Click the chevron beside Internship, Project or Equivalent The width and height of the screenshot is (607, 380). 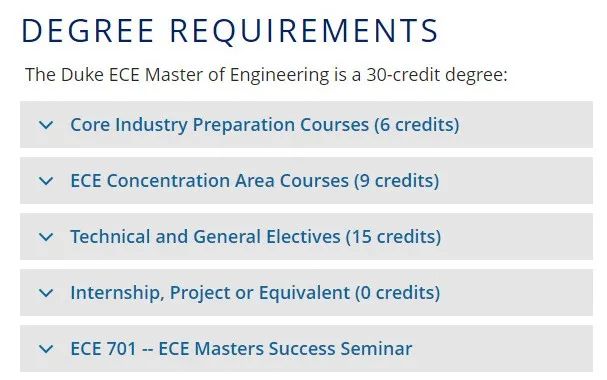46,293
